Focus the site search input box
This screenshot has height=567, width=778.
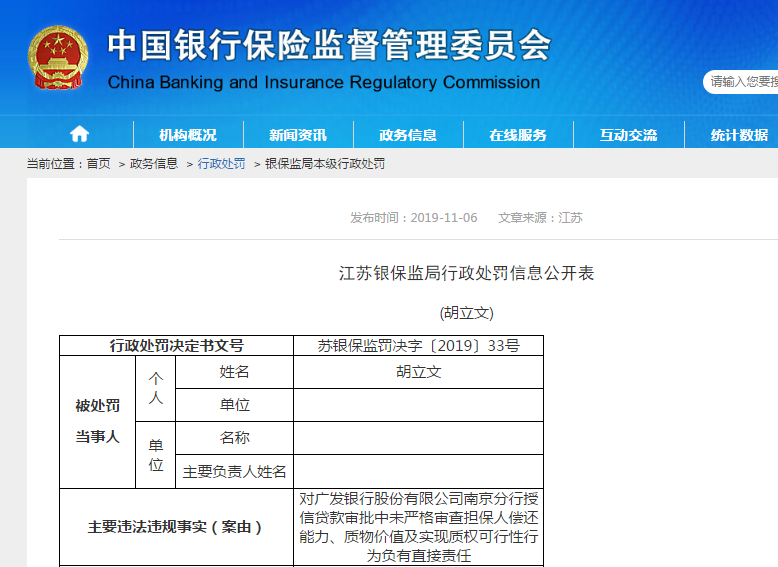[x=741, y=82]
